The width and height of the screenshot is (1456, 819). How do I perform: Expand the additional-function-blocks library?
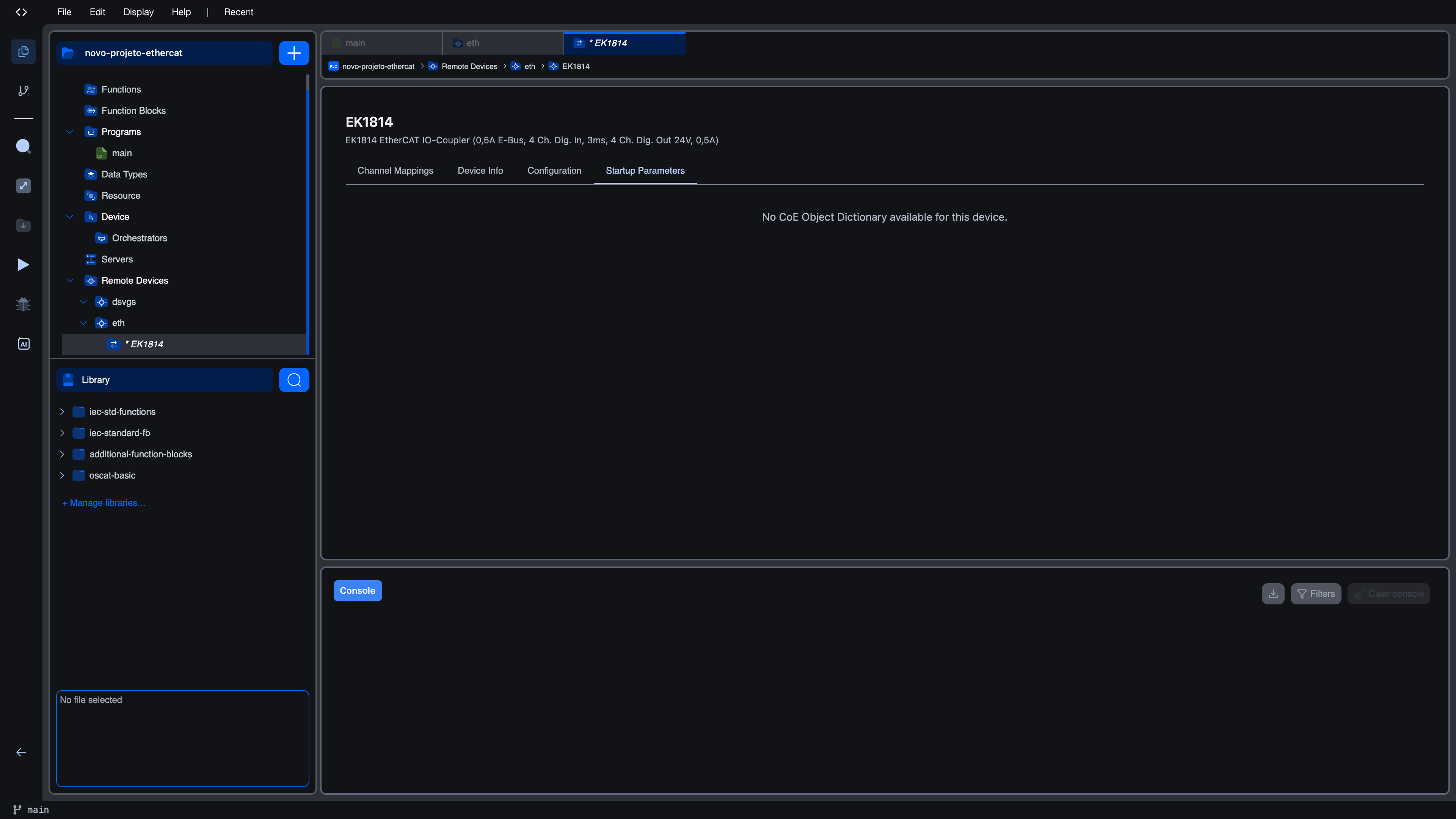pyautogui.click(x=61, y=454)
